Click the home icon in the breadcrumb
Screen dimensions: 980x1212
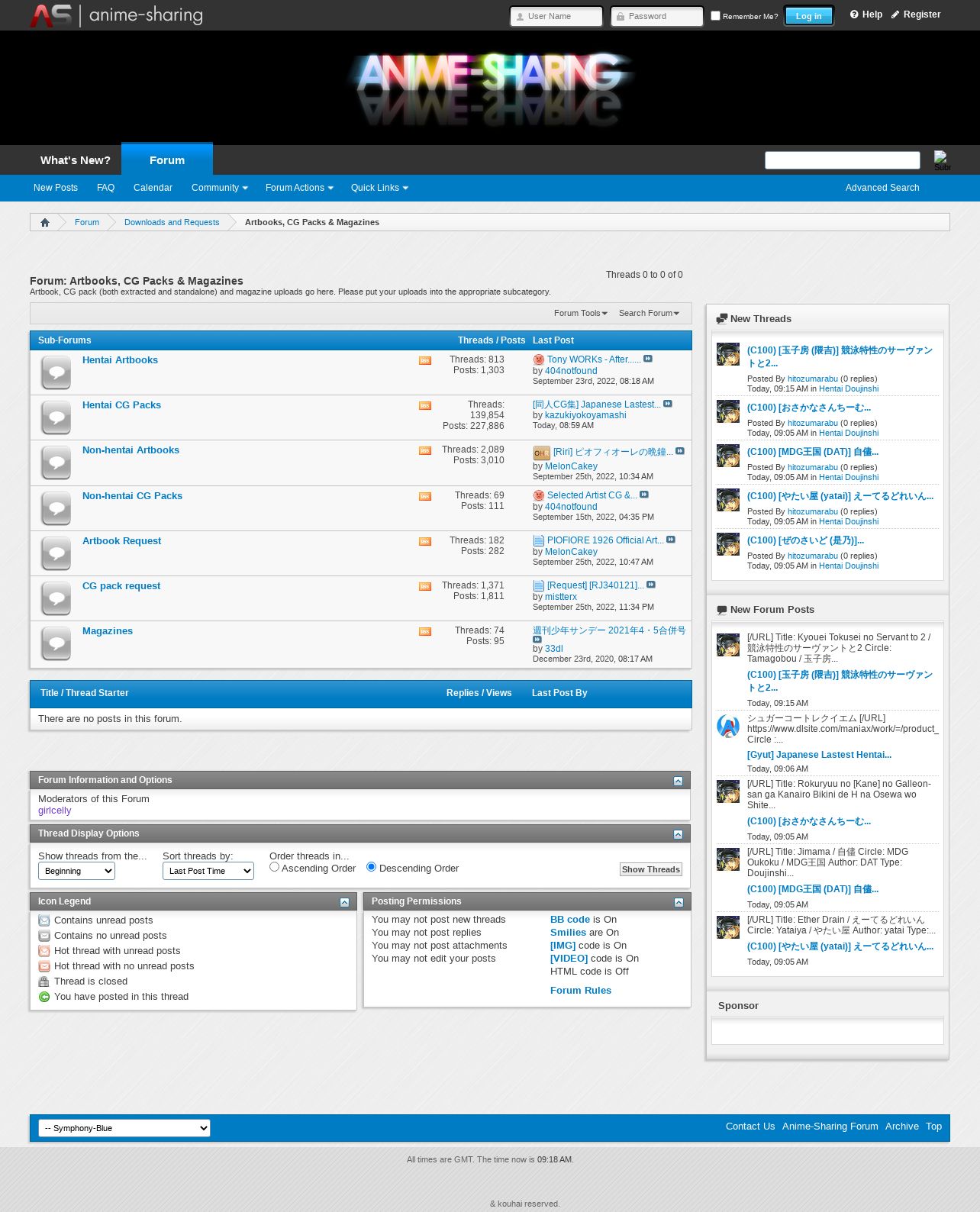45,222
